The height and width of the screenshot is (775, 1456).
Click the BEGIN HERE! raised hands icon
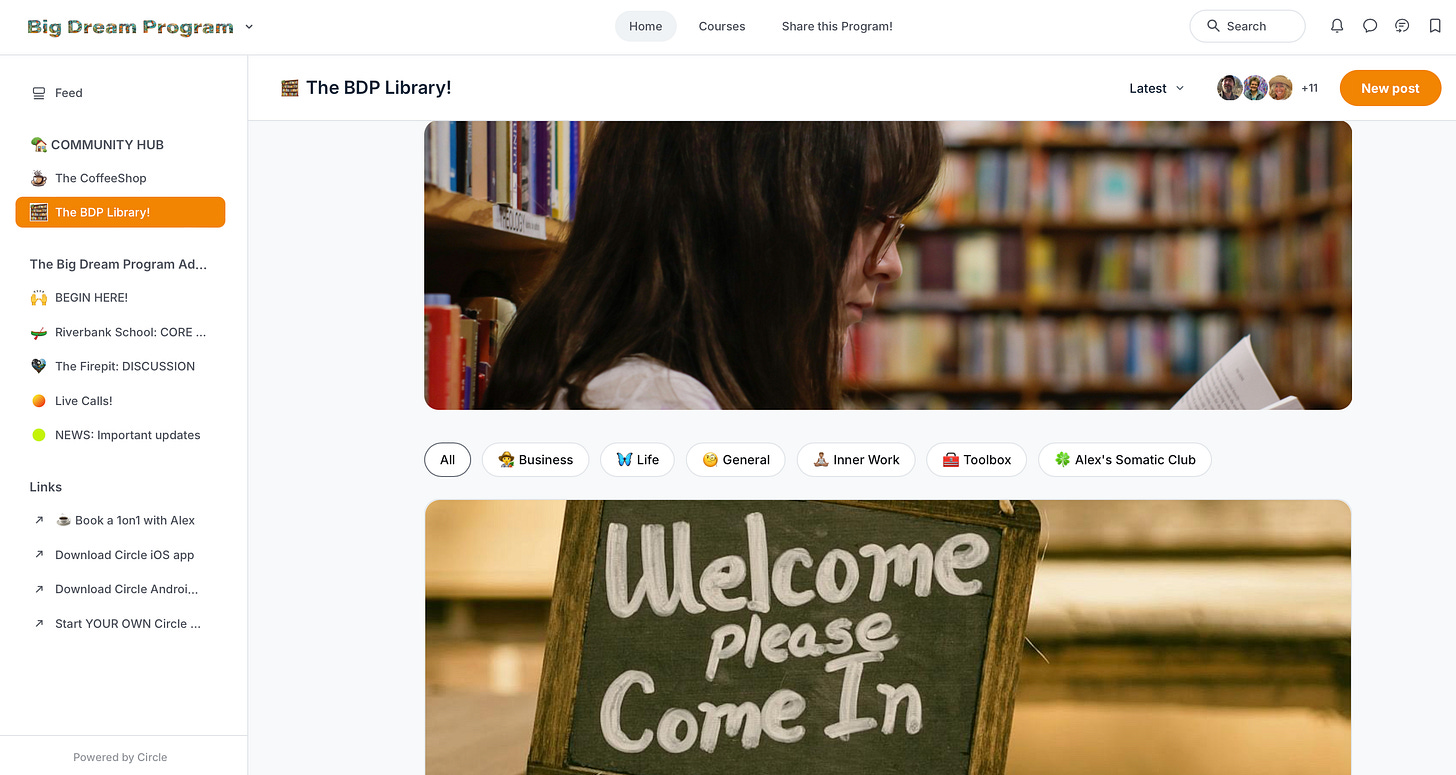(39, 298)
